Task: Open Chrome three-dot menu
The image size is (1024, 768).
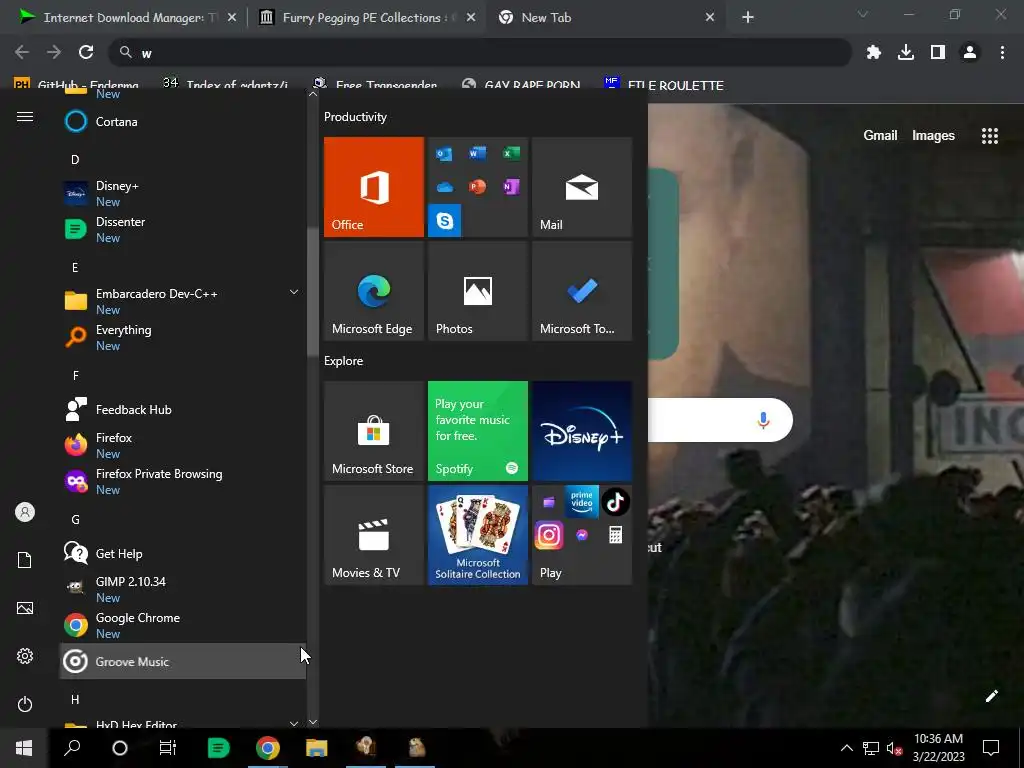Action: tap(1002, 52)
